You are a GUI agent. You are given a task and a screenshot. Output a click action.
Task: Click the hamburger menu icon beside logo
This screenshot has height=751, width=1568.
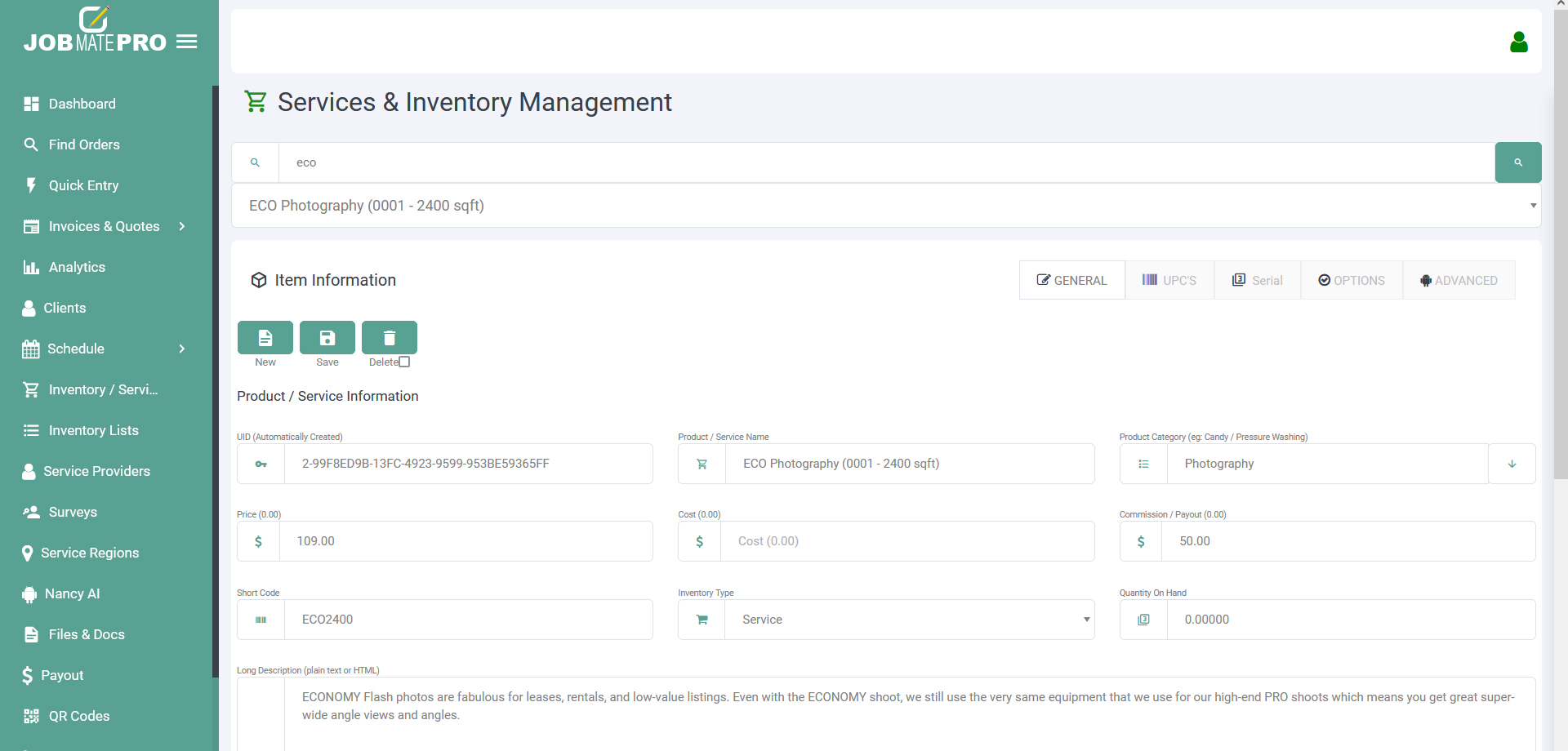[187, 42]
